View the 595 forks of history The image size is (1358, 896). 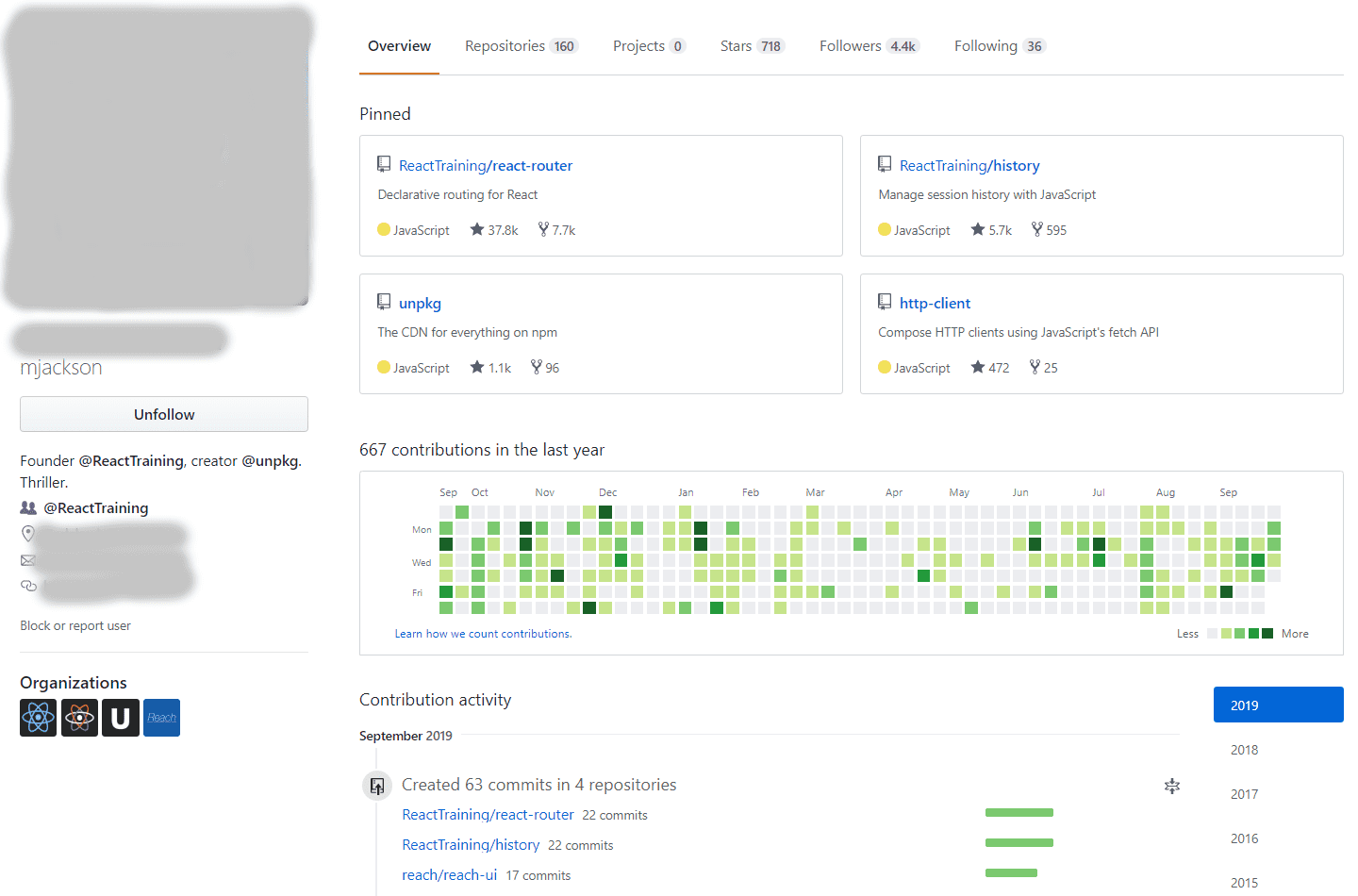(x=1049, y=229)
